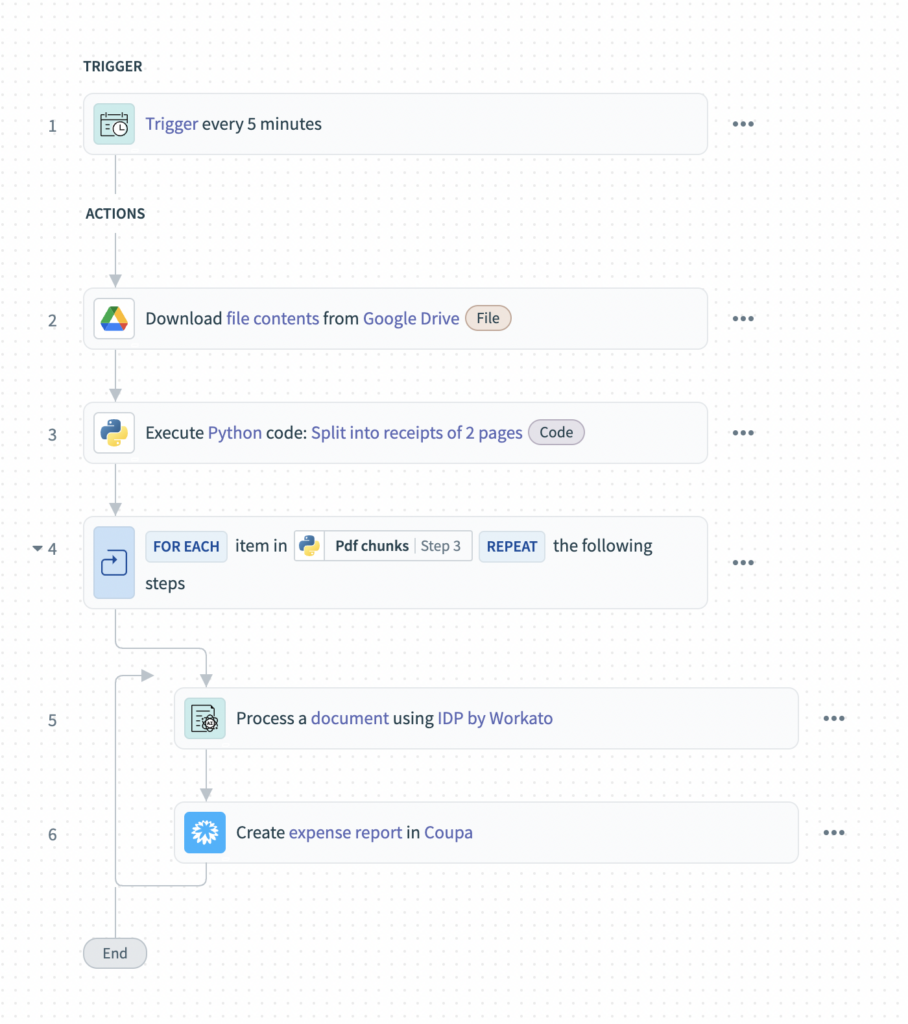
Task: Click the End marker at the bottom
Action: coord(114,953)
